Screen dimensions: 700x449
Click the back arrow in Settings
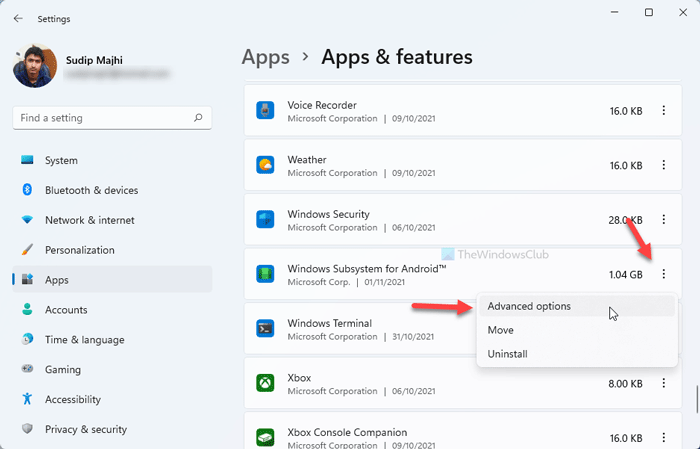[18, 19]
